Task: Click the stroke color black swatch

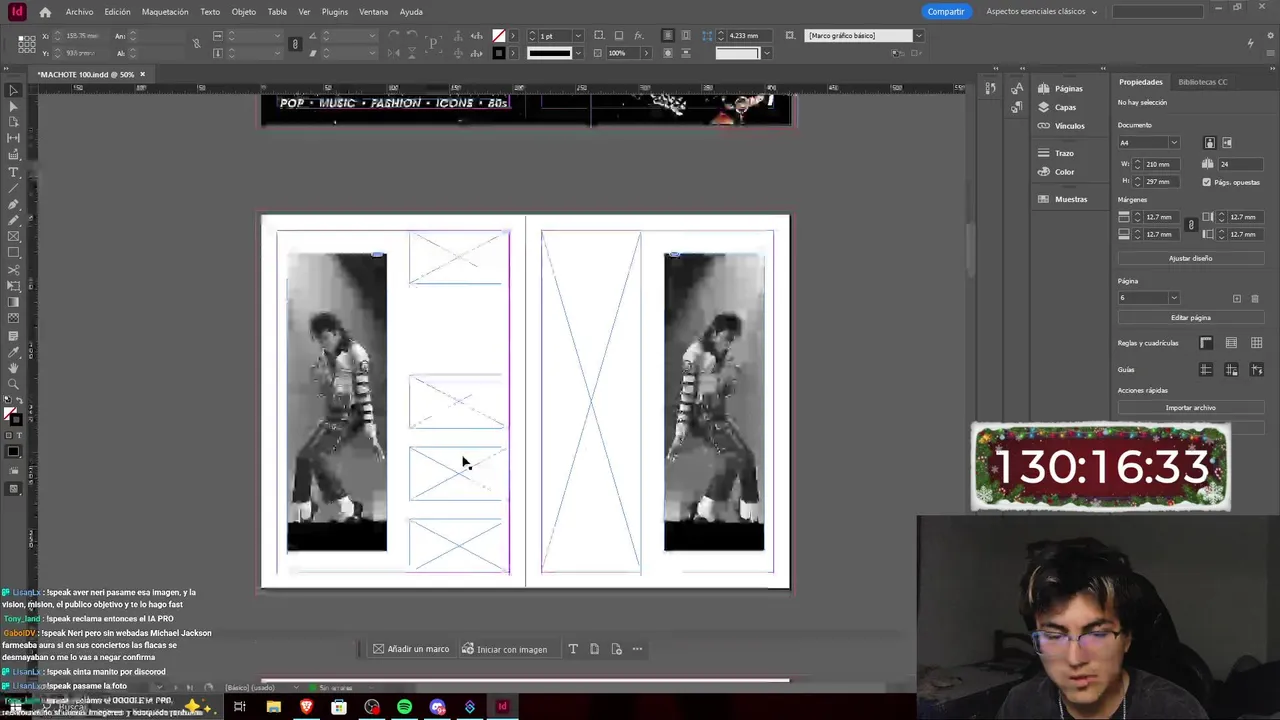Action: tap(498, 53)
